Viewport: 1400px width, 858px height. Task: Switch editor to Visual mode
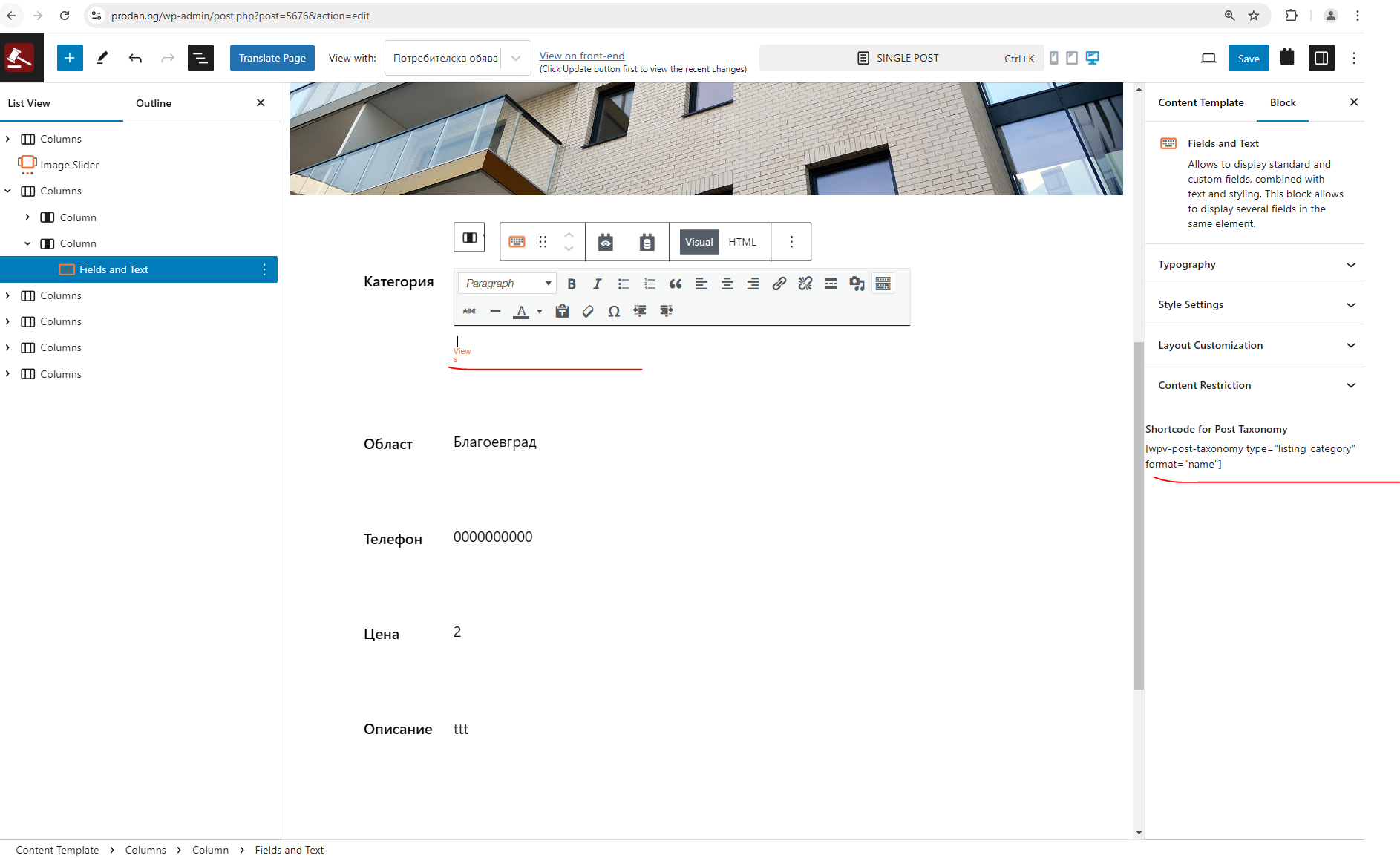[x=699, y=242]
